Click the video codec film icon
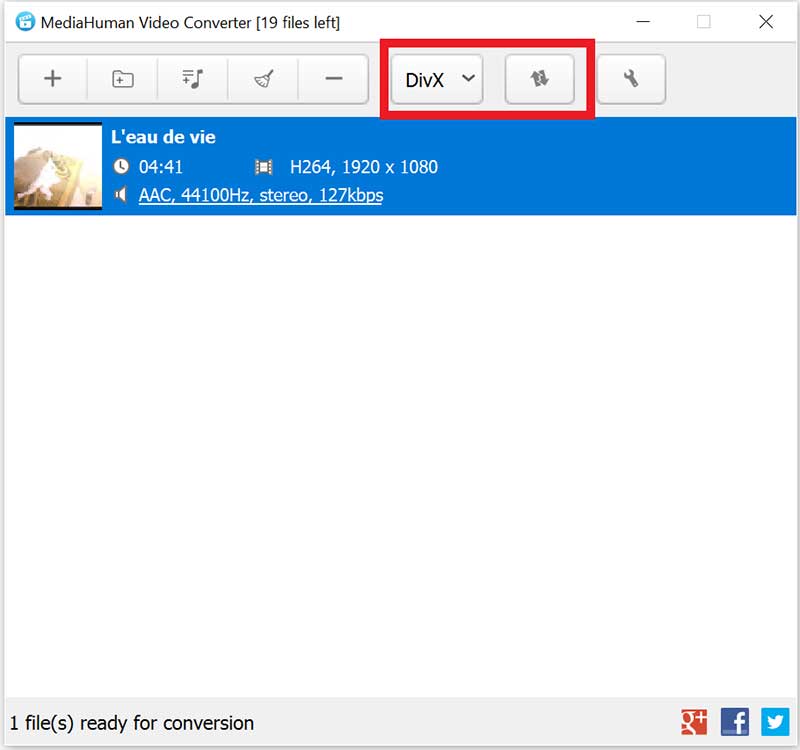Image resolution: width=800 pixels, height=750 pixels. point(265,167)
